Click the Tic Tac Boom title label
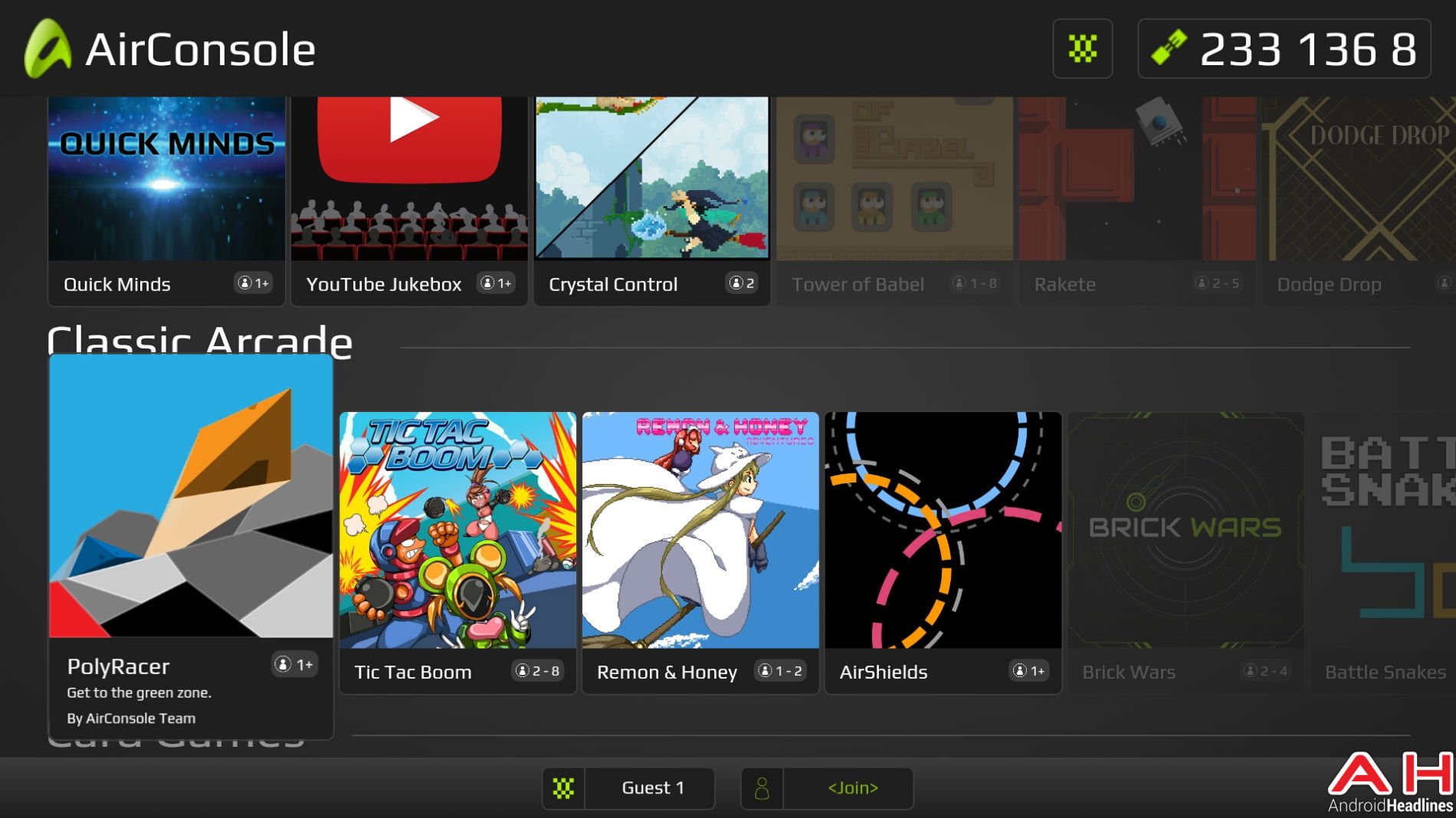The image size is (1456, 818). click(x=412, y=672)
